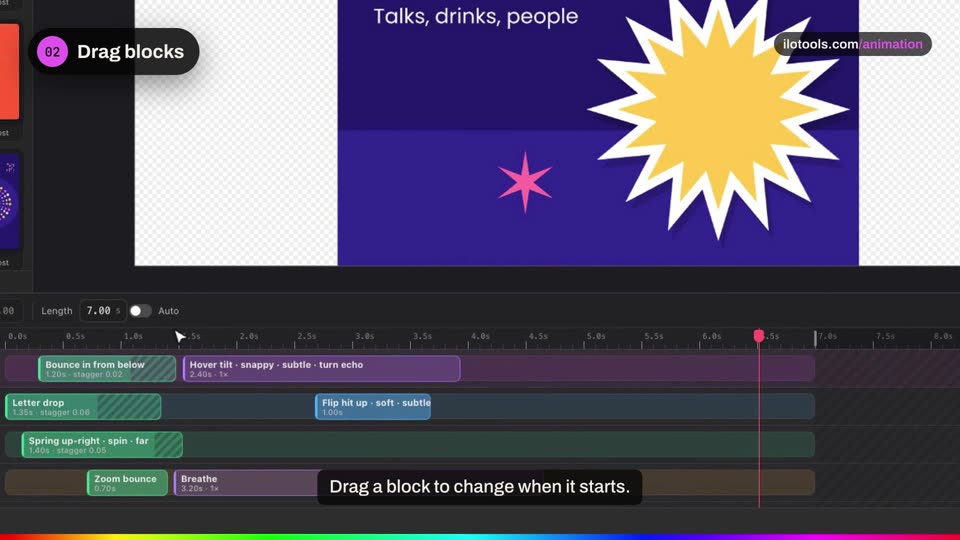Screen dimensions: 960x540
Task: Click the Length label
Action: pyautogui.click(x=57, y=311)
